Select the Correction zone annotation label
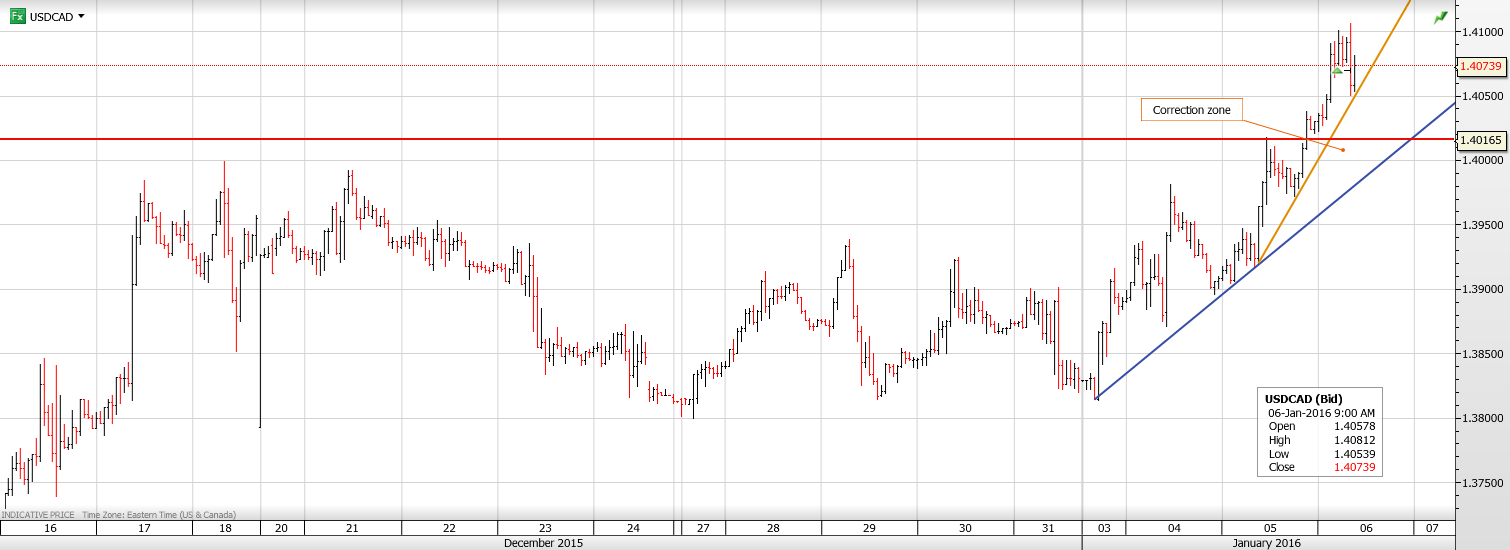This screenshot has width=1510, height=550. (1191, 110)
